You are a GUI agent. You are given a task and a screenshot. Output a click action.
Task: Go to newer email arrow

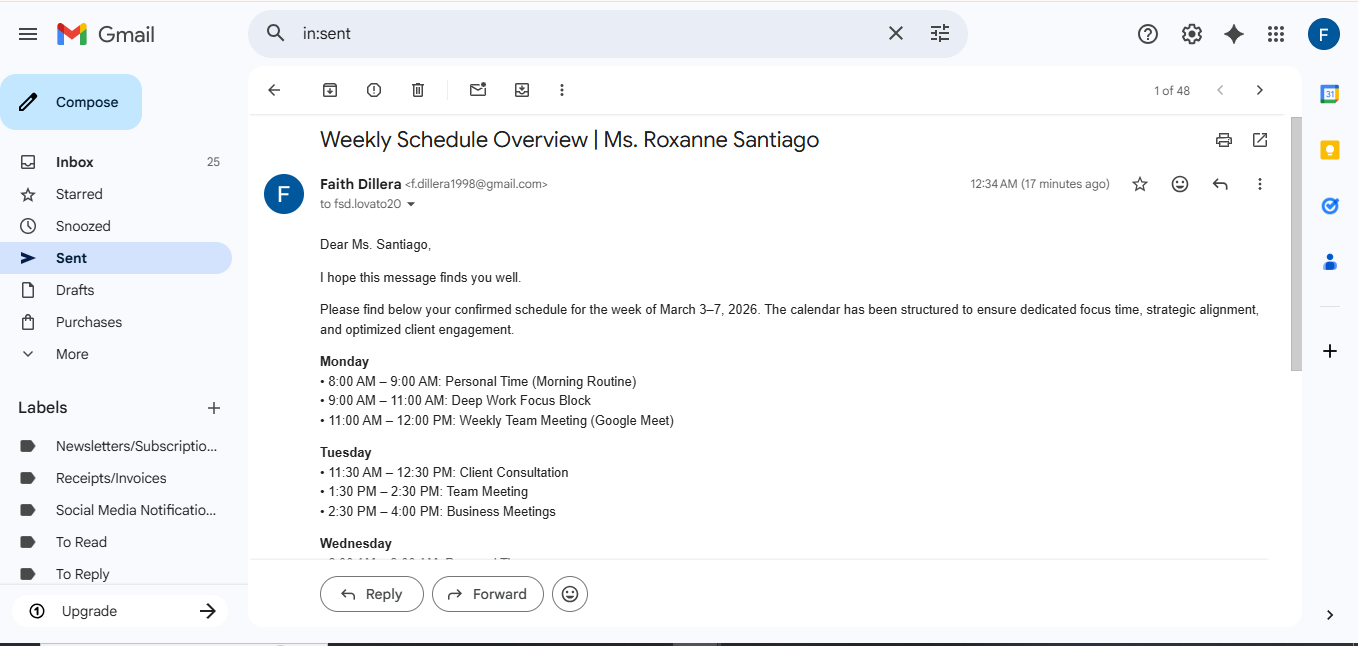1220,90
